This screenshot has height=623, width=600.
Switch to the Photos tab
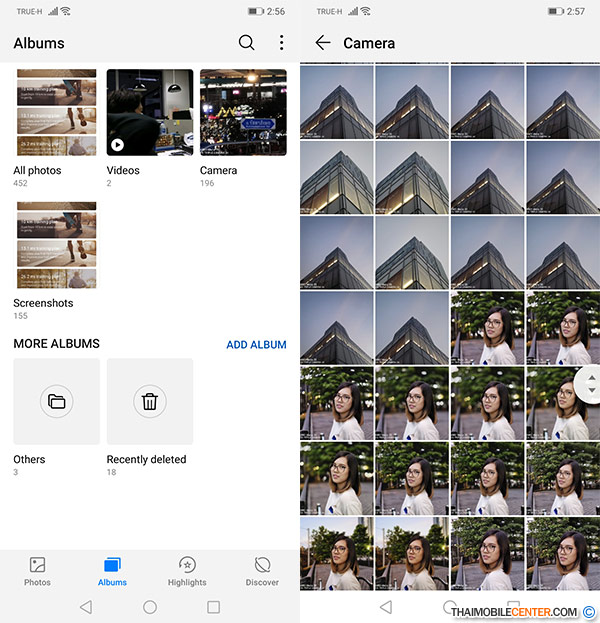click(37, 571)
